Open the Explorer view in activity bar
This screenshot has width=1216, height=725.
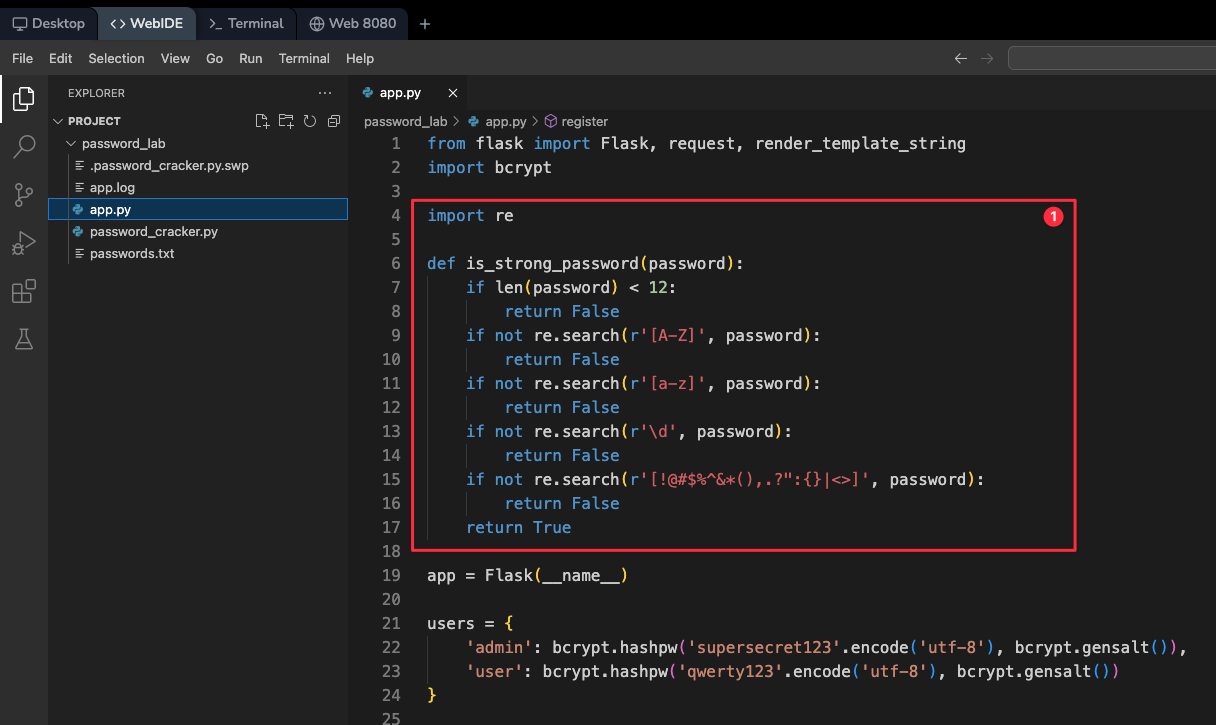pos(23,99)
